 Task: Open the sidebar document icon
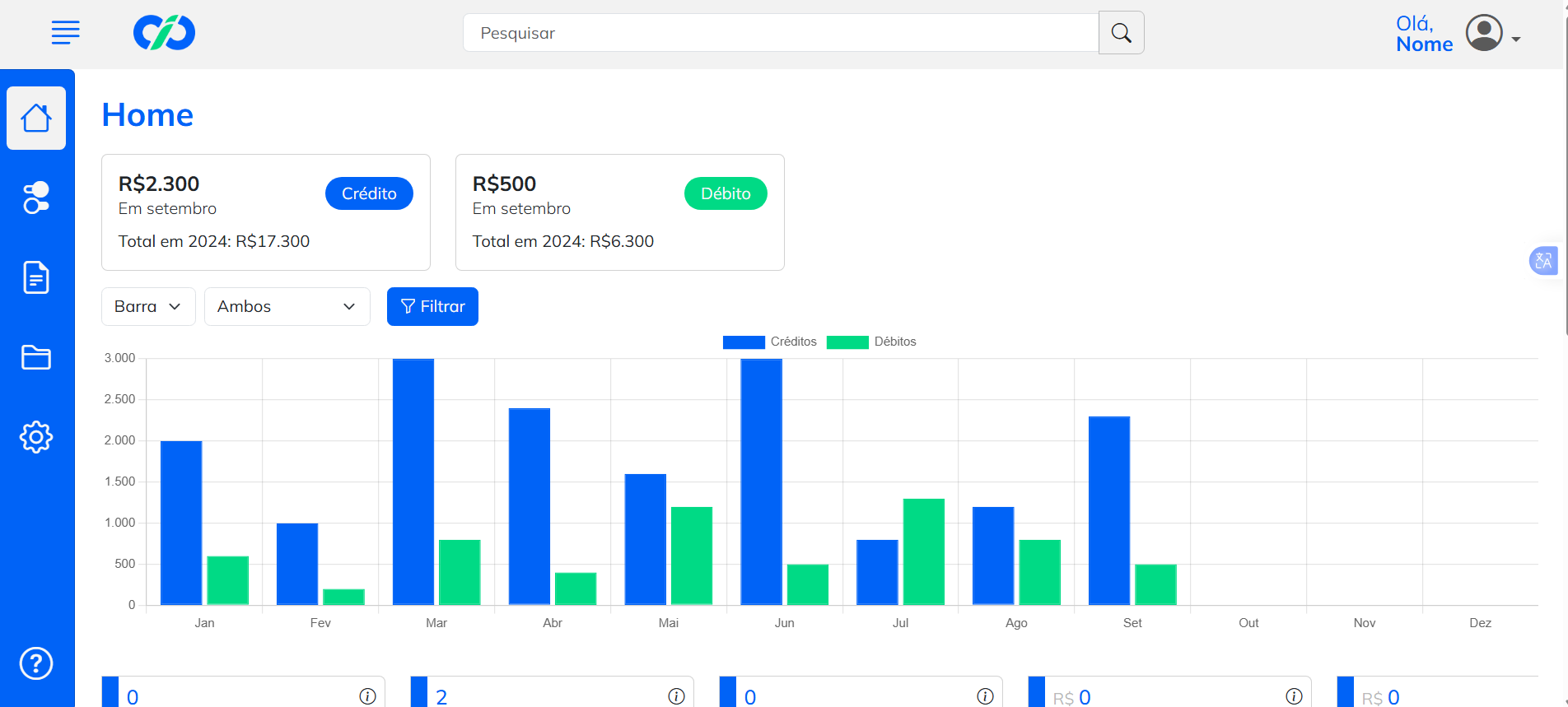(36, 277)
